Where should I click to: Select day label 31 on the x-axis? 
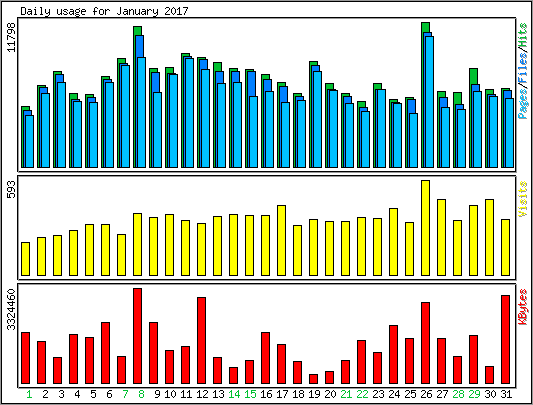point(506,394)
